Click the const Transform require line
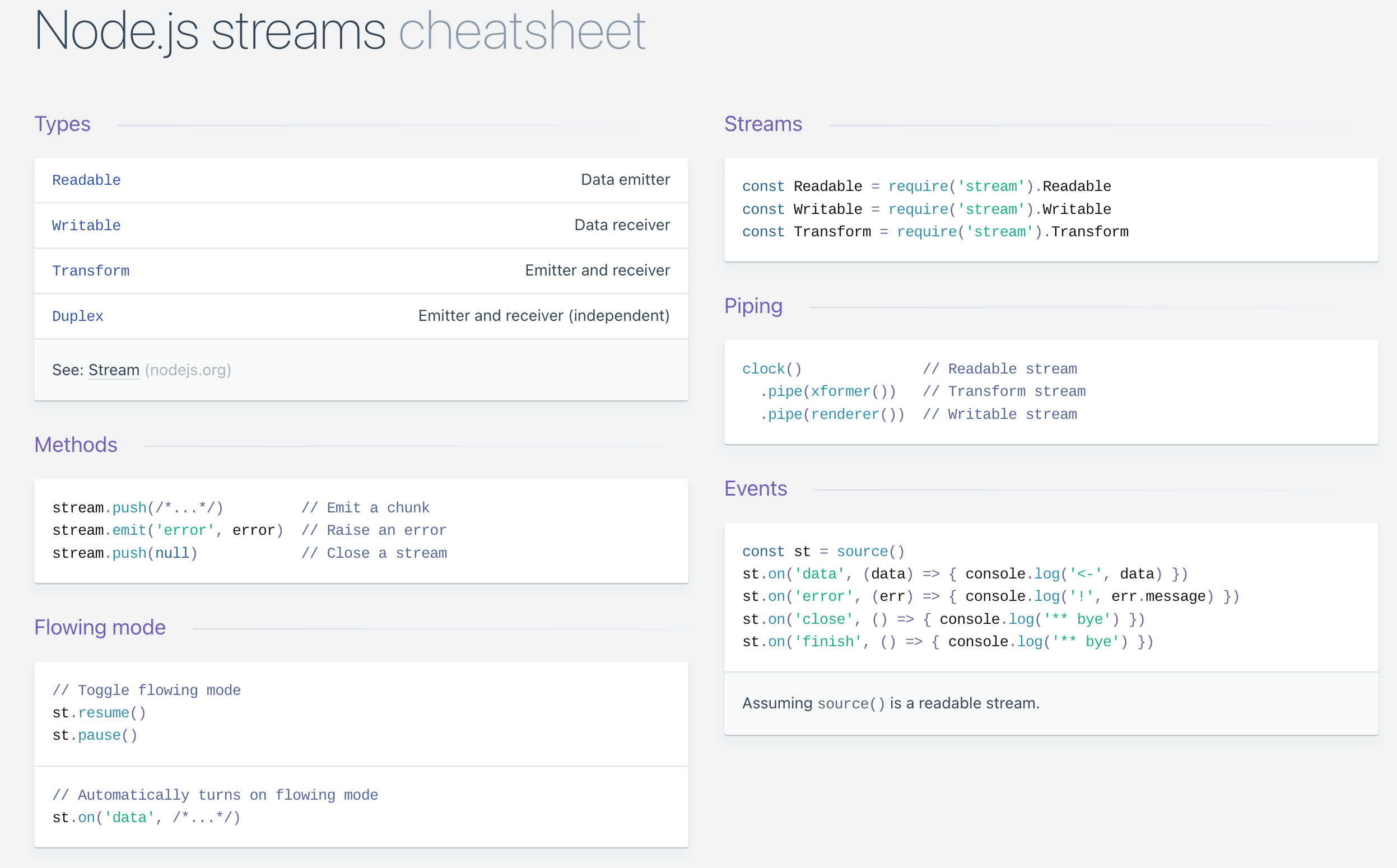Screen dimensions: 1397x868 coord(935,232)
